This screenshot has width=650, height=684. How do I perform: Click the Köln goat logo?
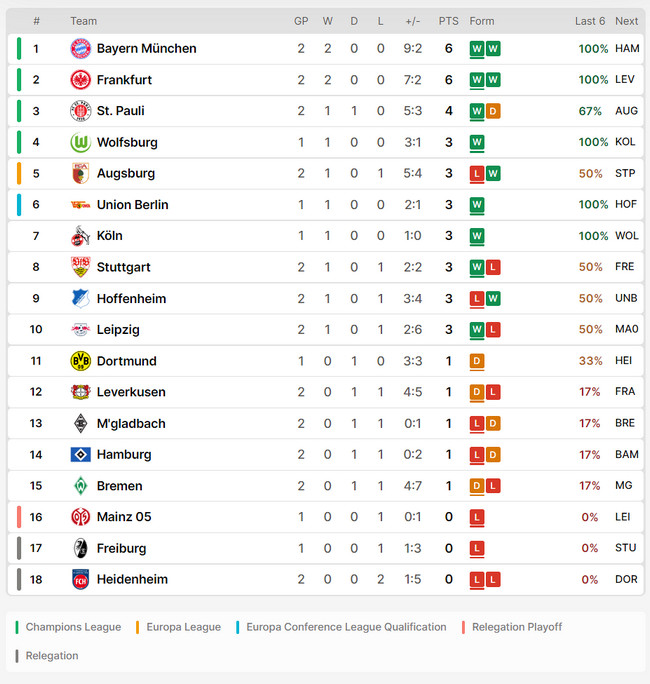[x=81, y=236]
